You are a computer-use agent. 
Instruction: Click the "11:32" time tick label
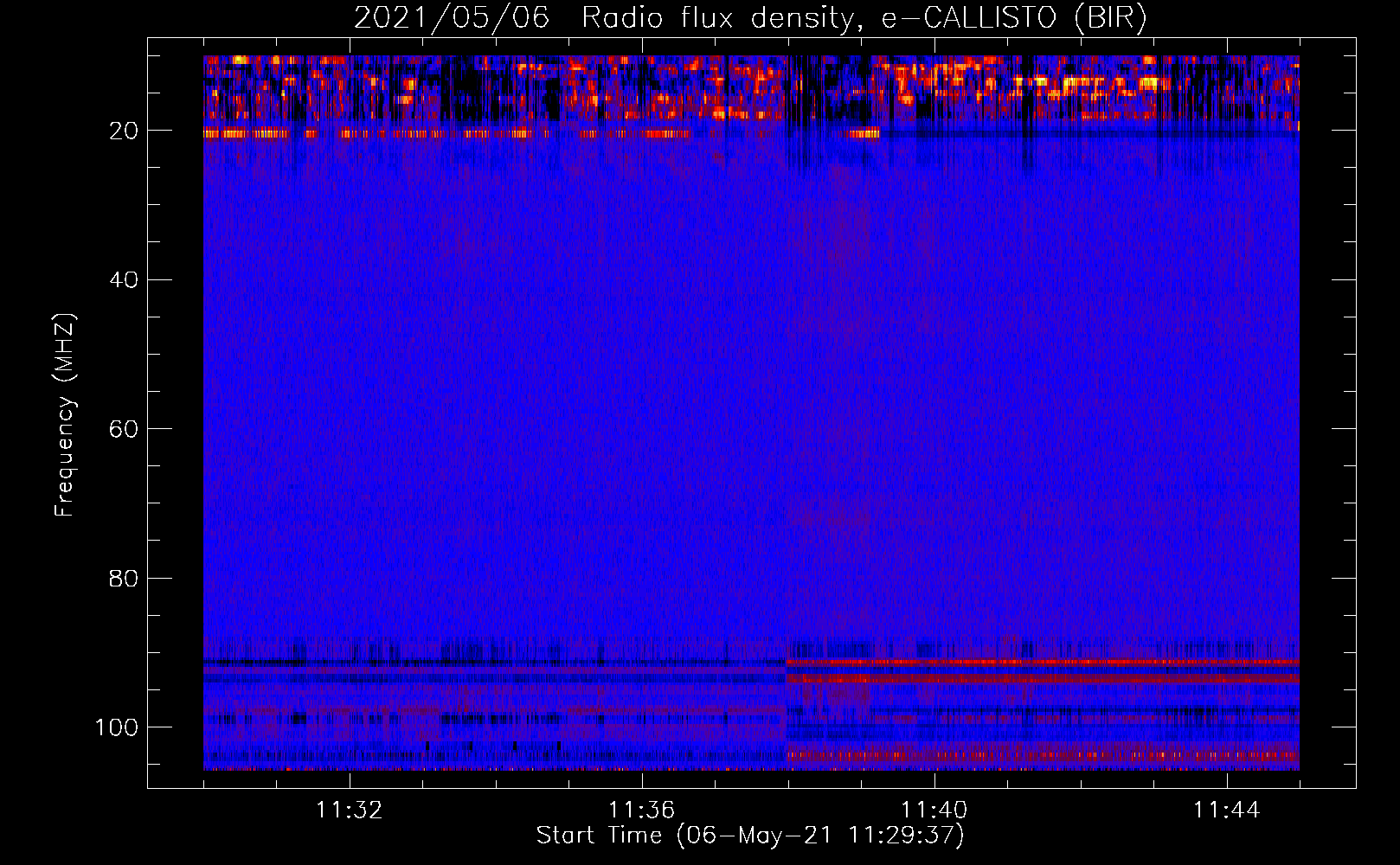(x=350, y=811)
